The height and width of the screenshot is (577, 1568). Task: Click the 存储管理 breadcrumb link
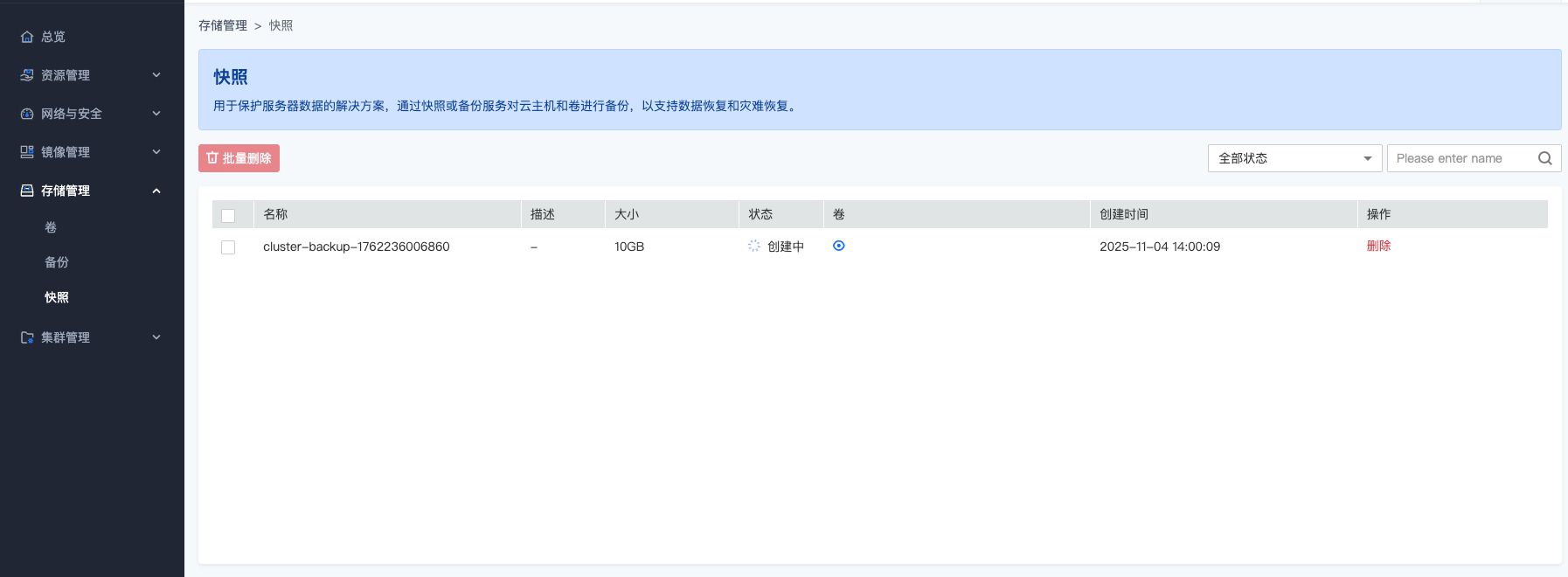pos(223,25)
